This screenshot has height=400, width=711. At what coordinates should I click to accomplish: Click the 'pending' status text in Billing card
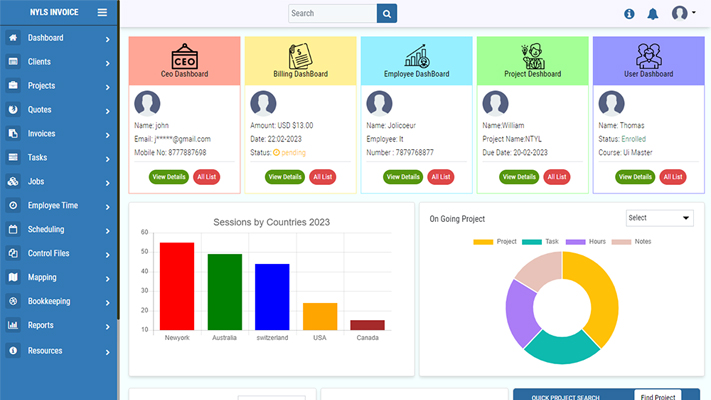pyautogui.click(x=293, y=152)
